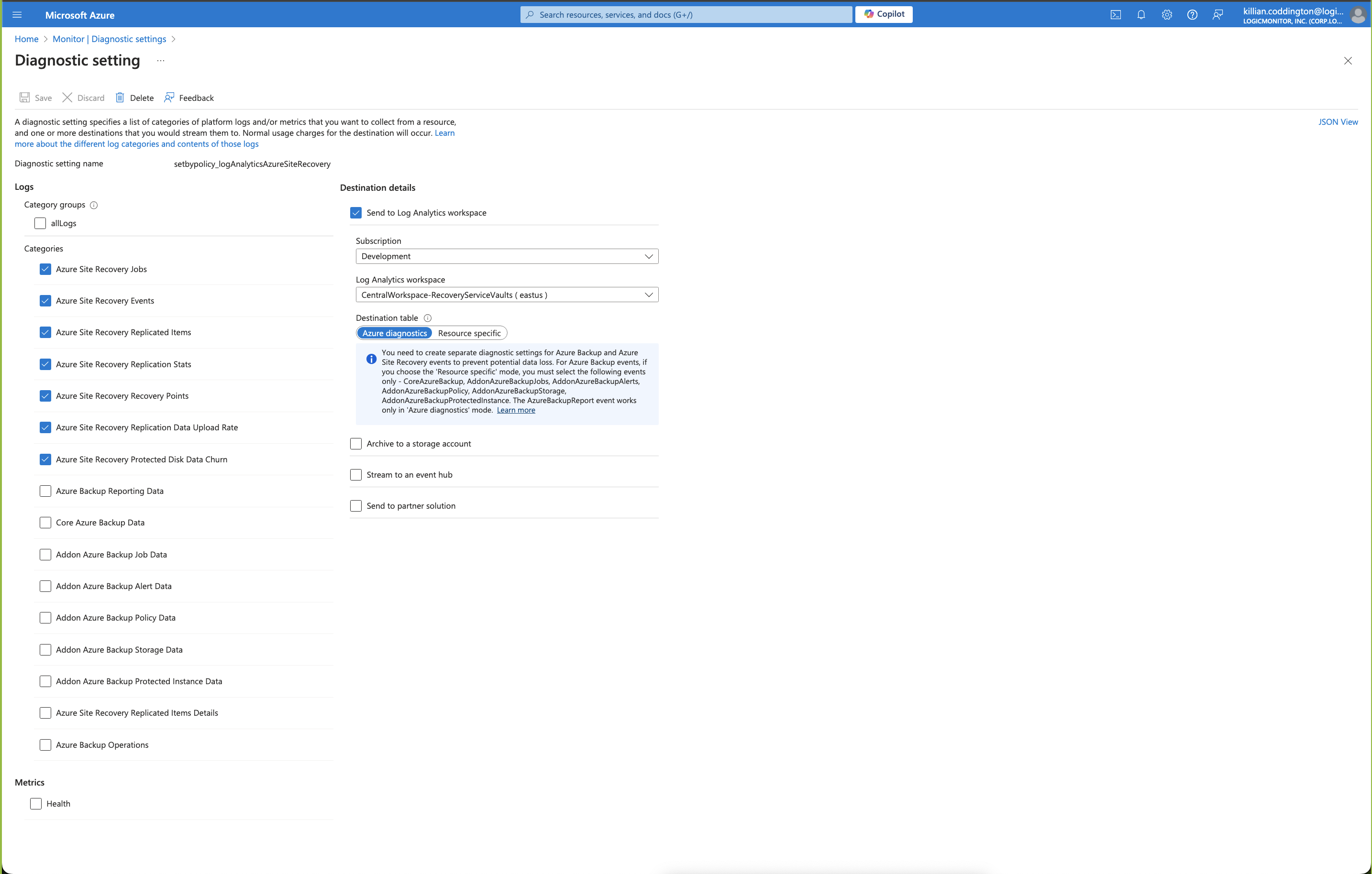Check Stream to an event hub
Image resolution: width=1372 pixels, height=874 pixels.
pos(356,475)
